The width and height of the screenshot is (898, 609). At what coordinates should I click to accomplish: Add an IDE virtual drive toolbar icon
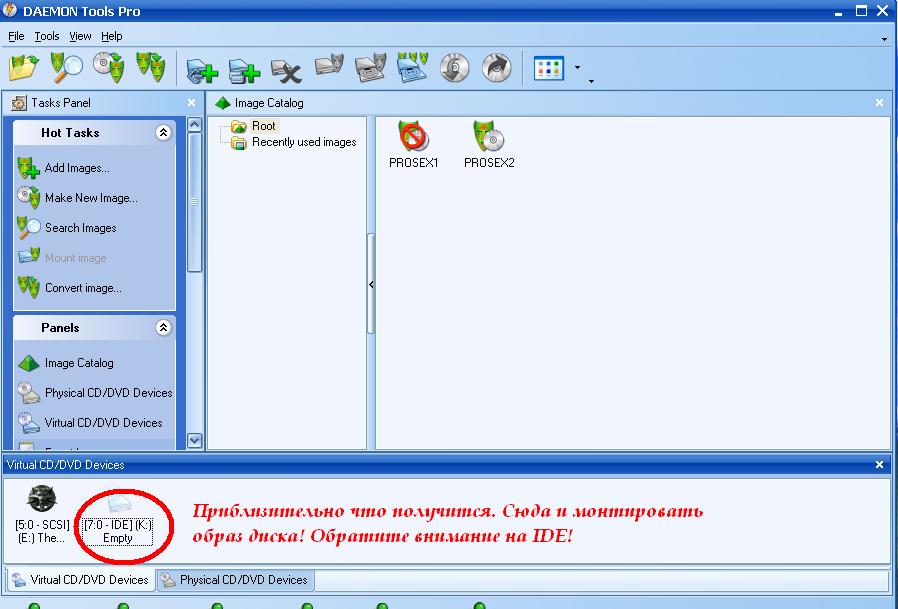tap(244, 70)
